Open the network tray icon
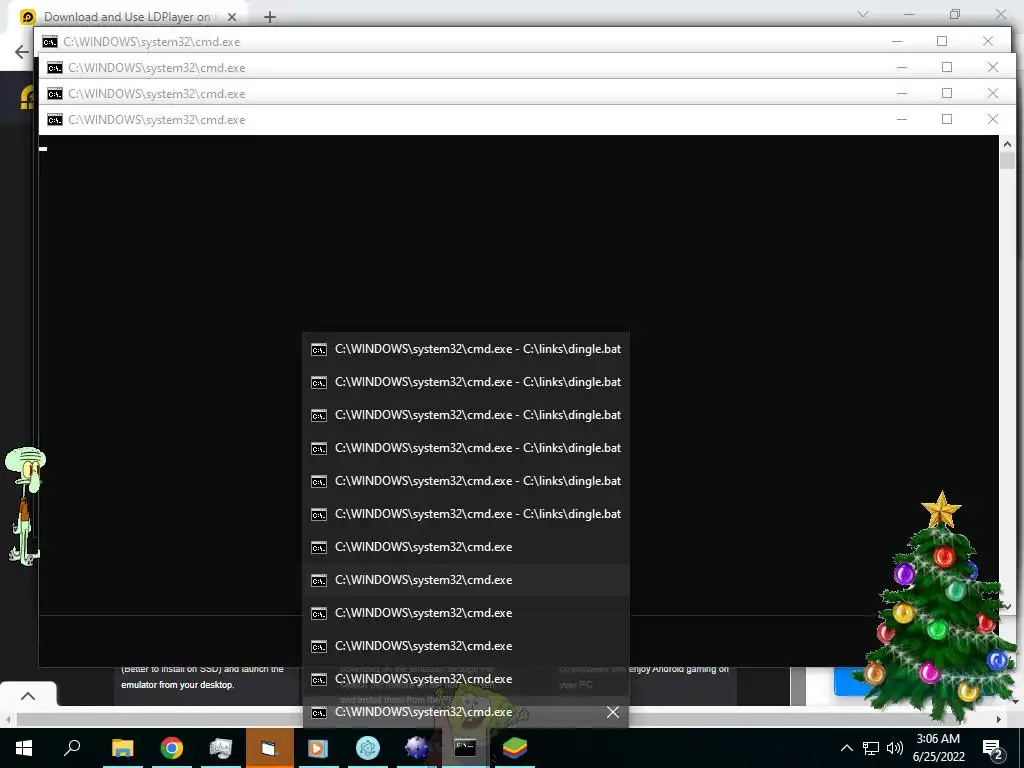The image size is (1024, 768). 871,748
